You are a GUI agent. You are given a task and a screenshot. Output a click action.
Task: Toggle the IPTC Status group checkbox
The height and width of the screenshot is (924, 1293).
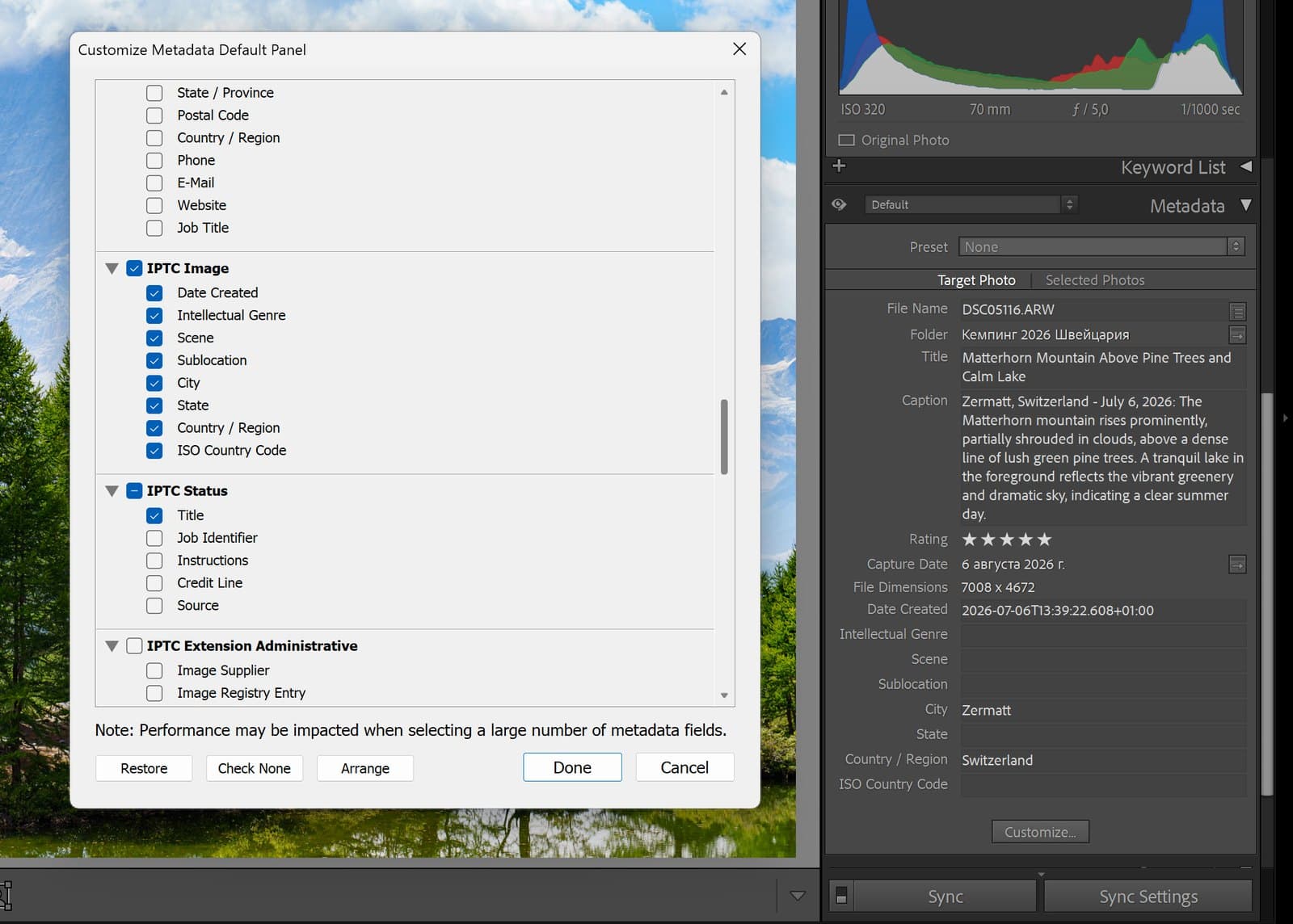134,490
